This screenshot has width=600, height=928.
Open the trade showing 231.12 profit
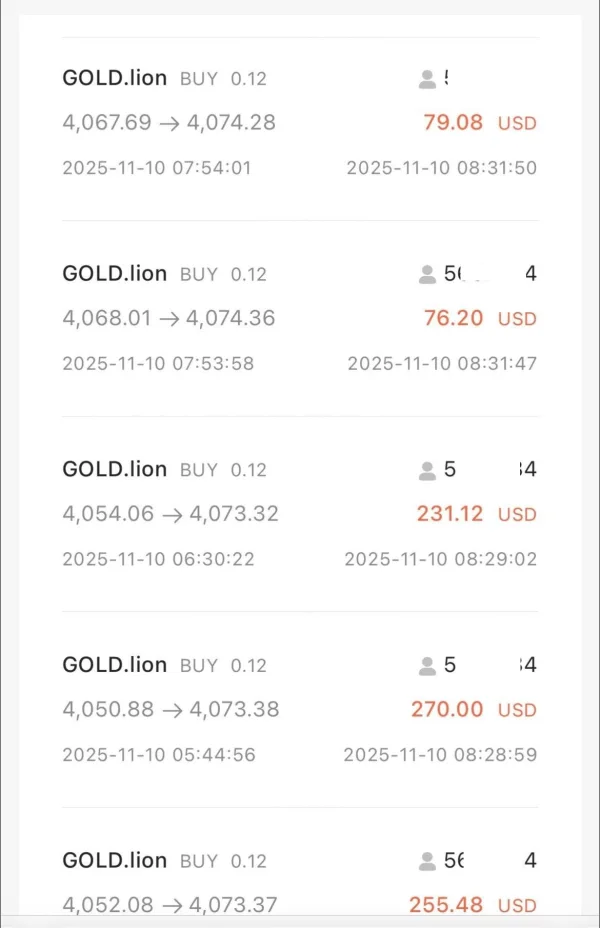pos(449,514)
